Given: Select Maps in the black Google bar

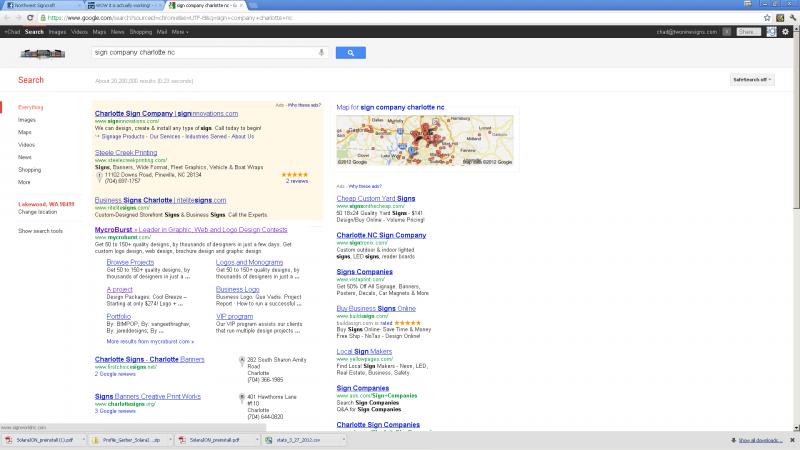Looking at the screenshot, I should tap(99, 32).
